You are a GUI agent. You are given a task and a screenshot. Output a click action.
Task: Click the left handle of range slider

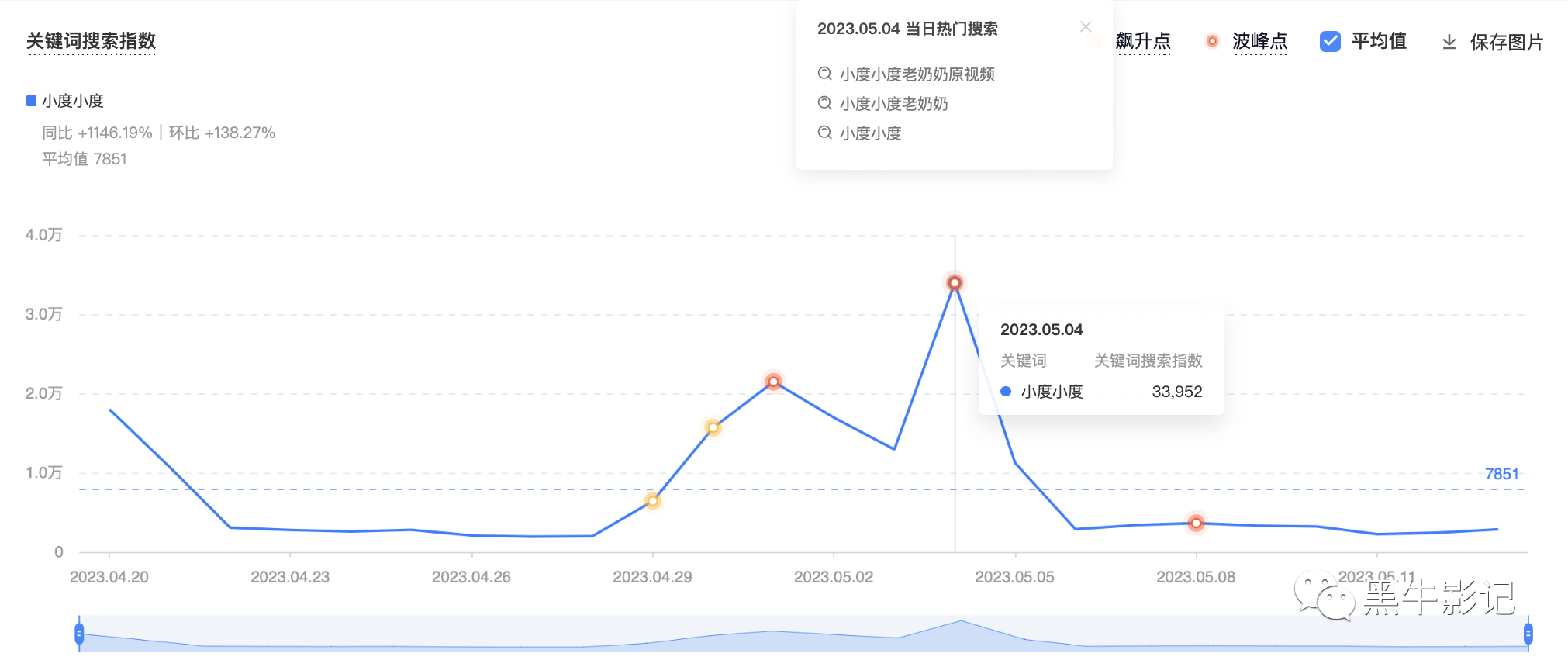point(79,634)
